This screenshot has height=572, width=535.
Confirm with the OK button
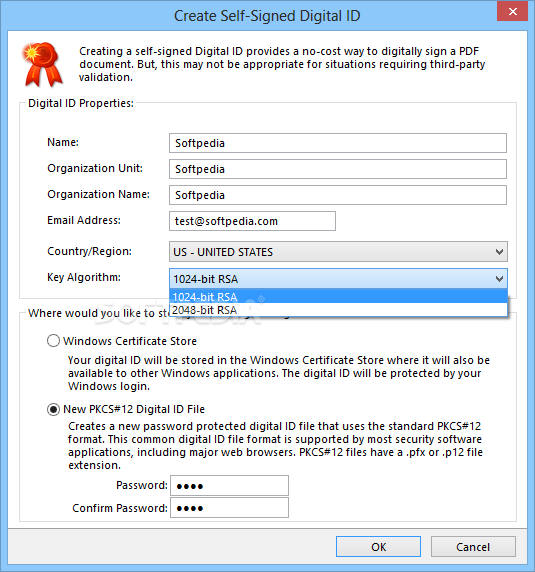pyautogui.click(x=378, y=546)
